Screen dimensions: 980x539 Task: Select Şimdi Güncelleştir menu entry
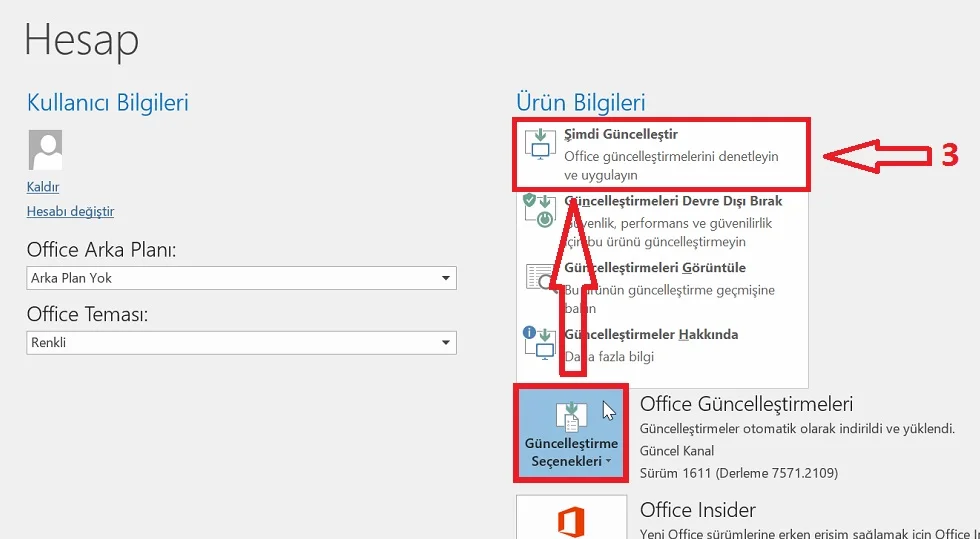[x=662, y=154]
